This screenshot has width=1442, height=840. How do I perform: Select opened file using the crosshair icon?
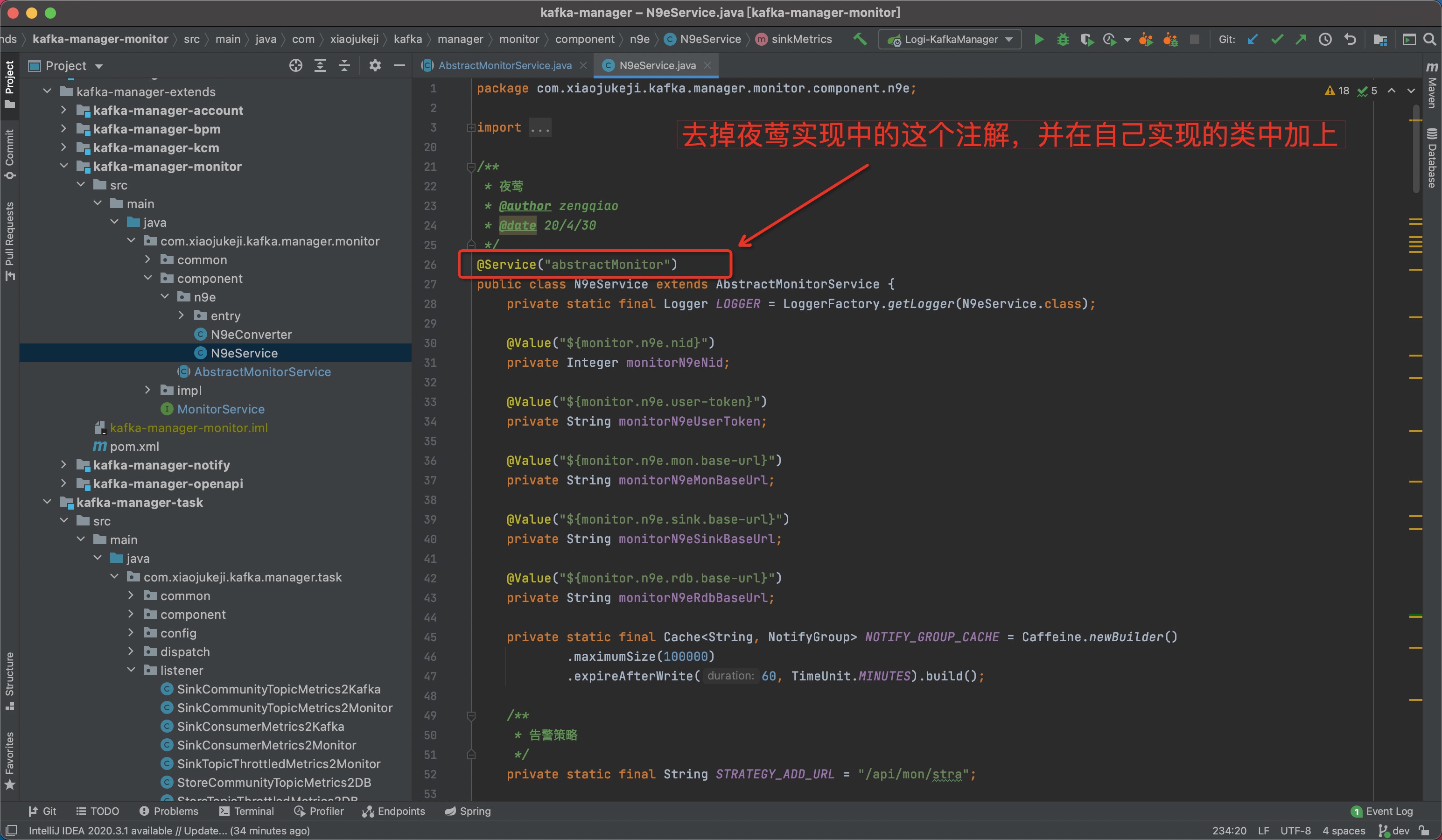[296, 65]
